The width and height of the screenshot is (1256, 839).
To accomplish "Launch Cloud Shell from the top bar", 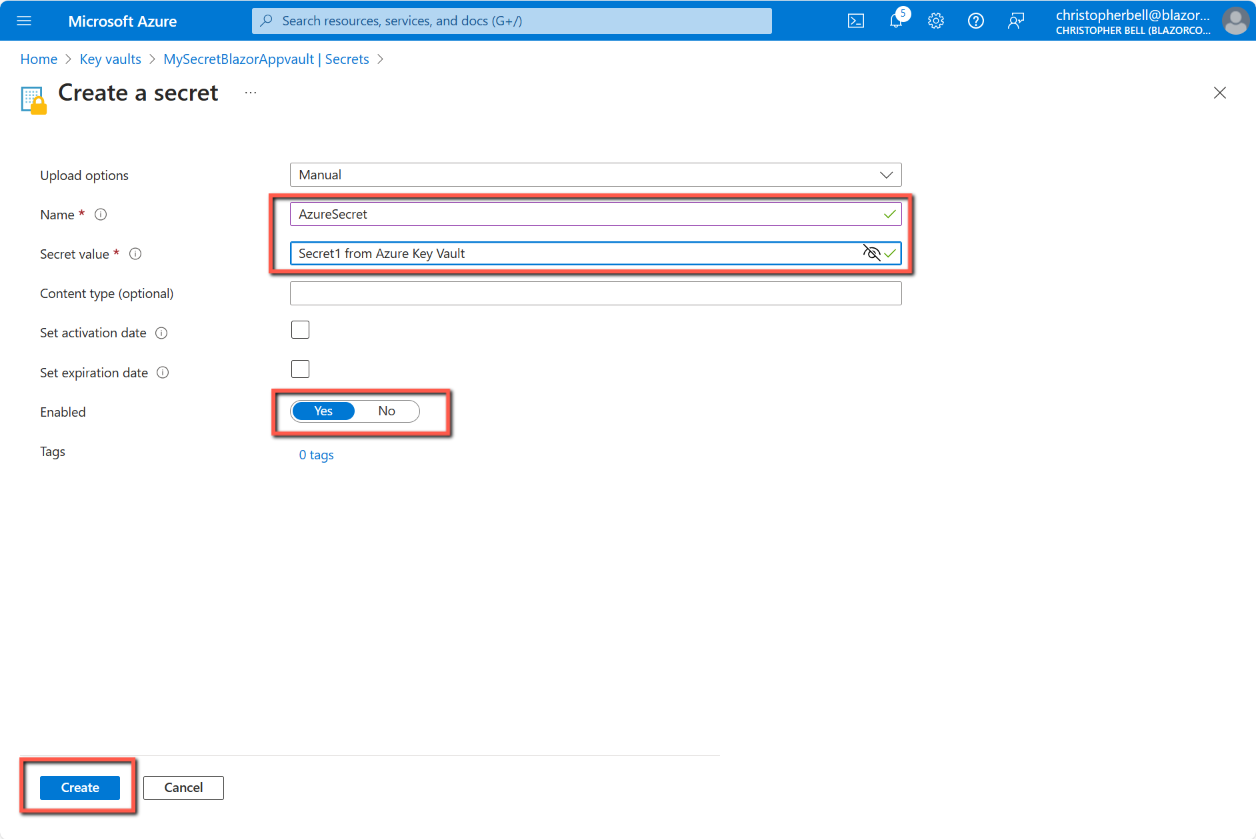I will [x=856, y=21].
